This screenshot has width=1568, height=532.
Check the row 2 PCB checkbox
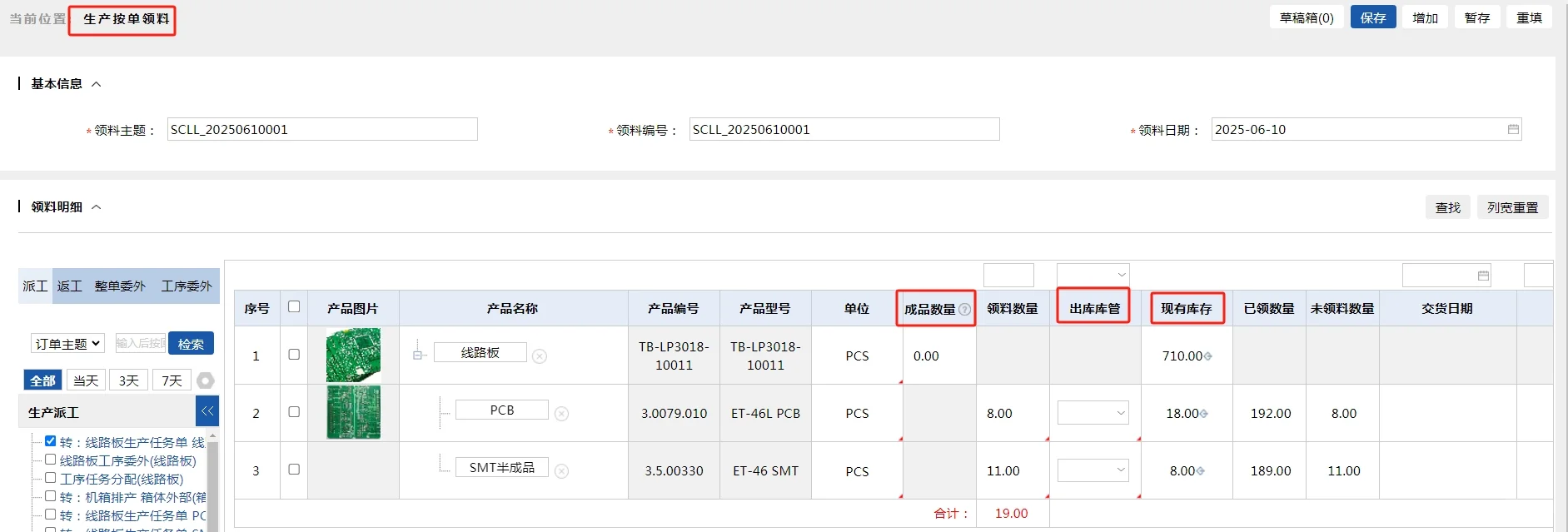pyautogui.click(x=294, y=412)
